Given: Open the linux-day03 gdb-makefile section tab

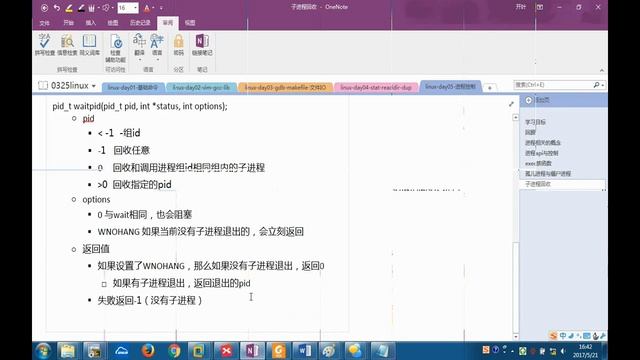Looking at the screenshot, I should pyautogui.click(x=285, y=87).
